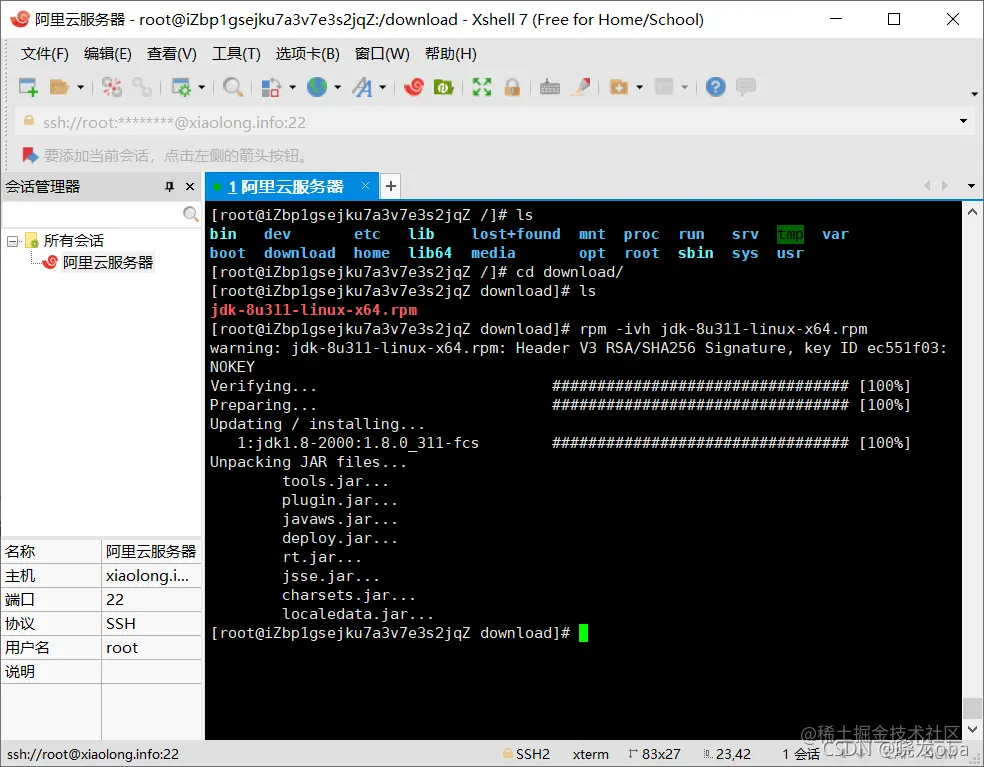Select the 所有会话 folder
The width and height of the screenshot is (984, 767).
coord(73,240)
